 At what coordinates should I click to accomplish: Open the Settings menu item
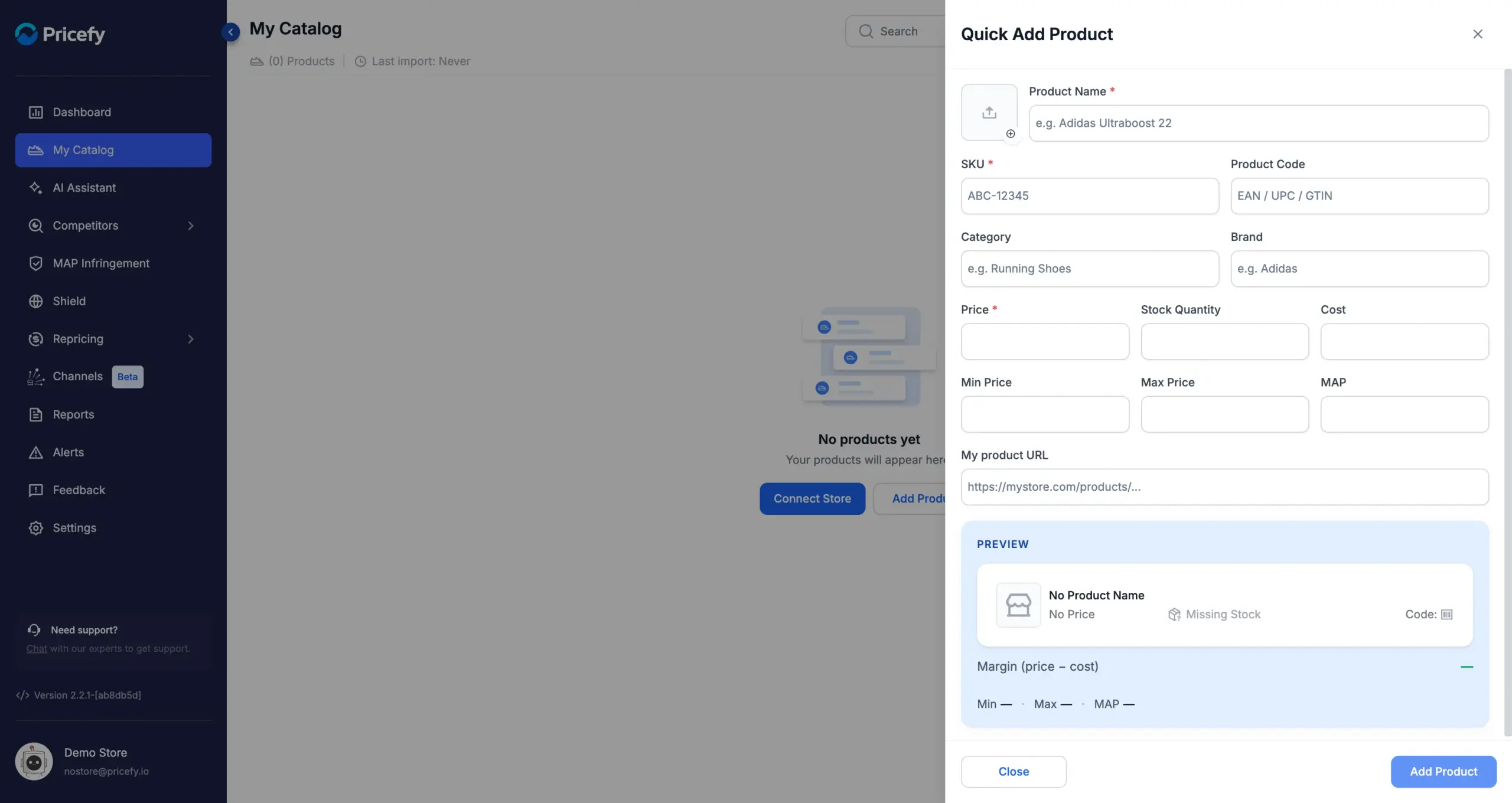tap(113, 528)
